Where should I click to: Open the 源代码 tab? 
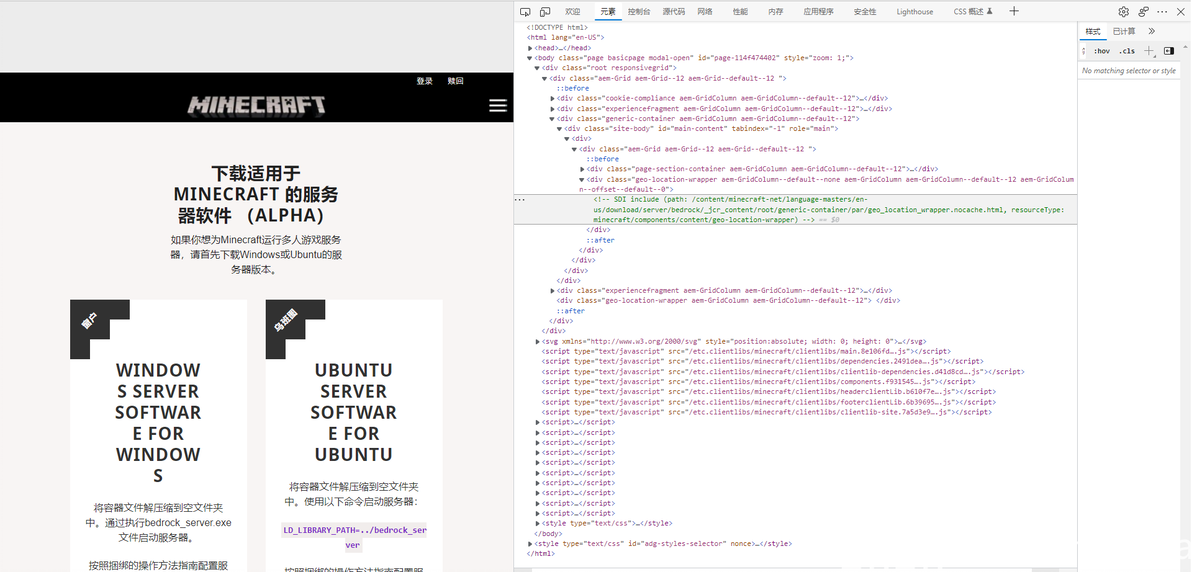point(674,11)
